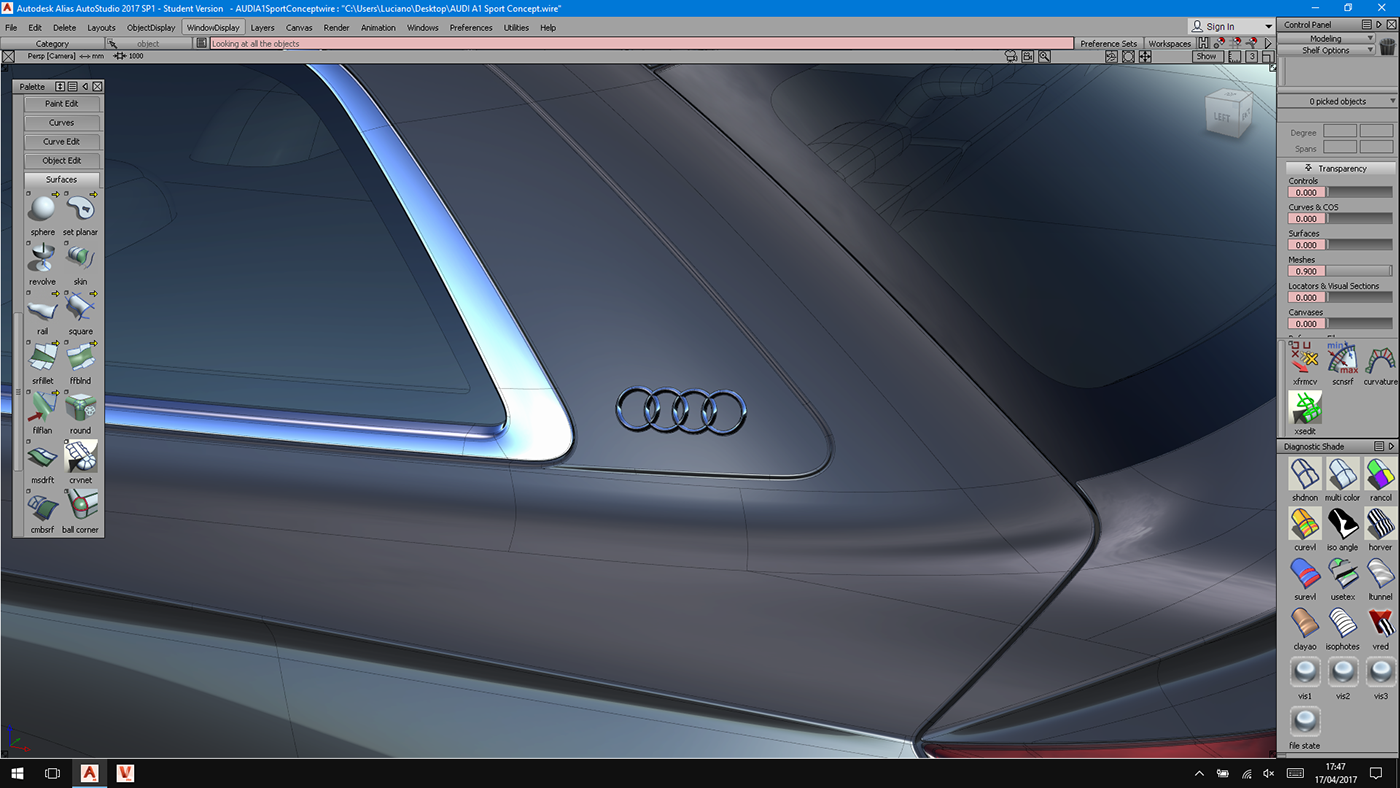This screenshot has height=788, width=1400.
Task: Activate the rail surface tool
Action: pos(42,308)
